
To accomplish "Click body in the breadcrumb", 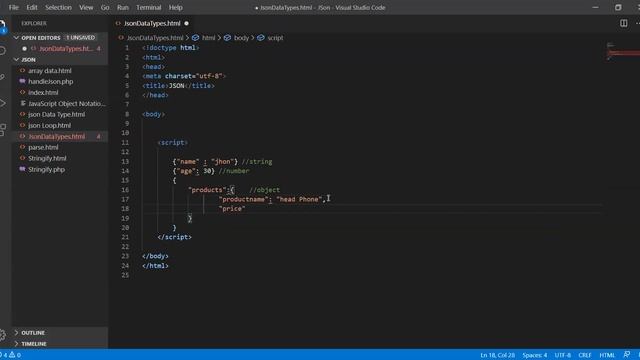I will (x=241, y=38).
